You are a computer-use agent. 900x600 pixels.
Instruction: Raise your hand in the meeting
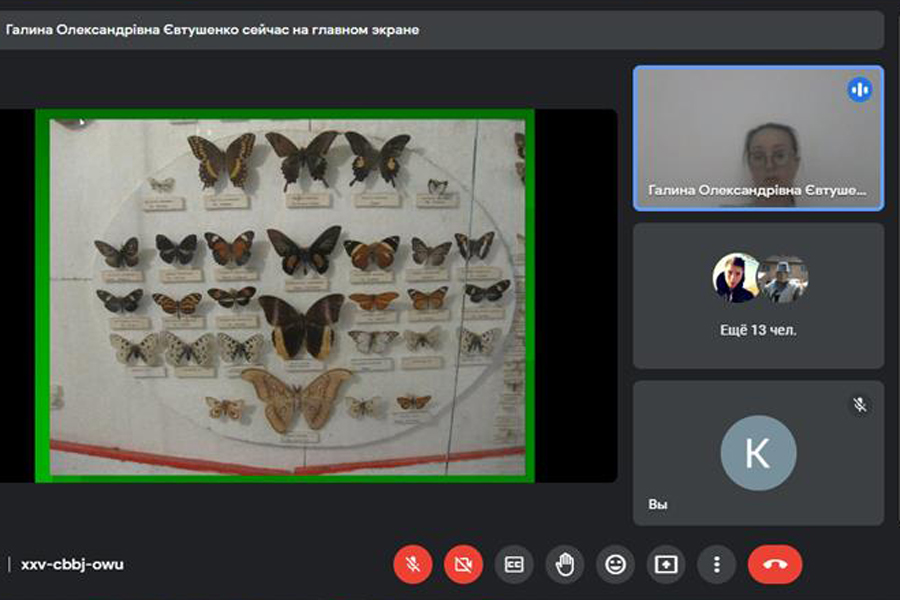[565, 565]
